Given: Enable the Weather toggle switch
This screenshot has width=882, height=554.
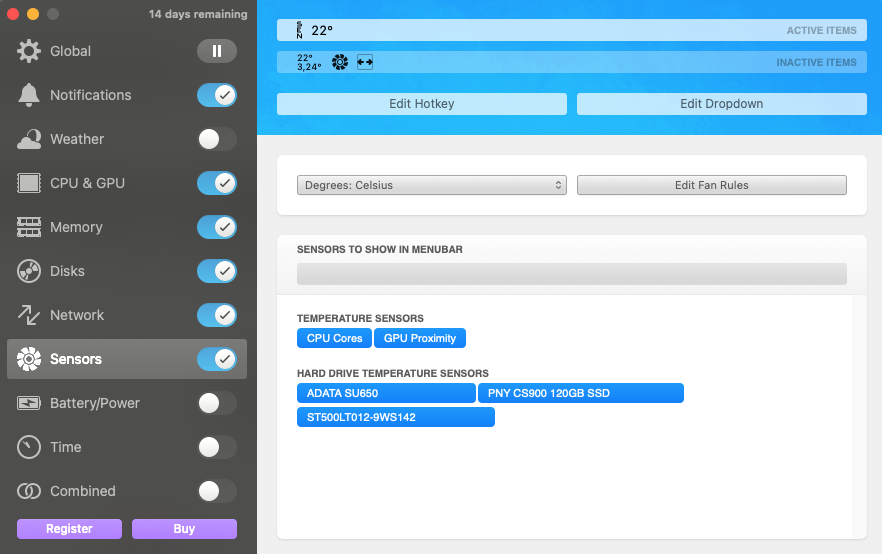Looking at the screenshot, I should tap(216, 139).
